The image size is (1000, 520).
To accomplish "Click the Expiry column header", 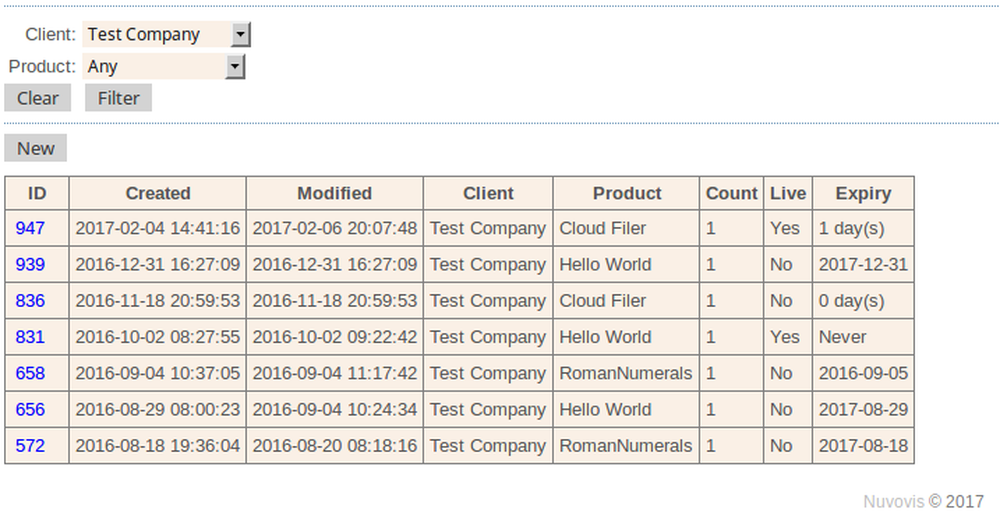I will [x=862, y=193].
